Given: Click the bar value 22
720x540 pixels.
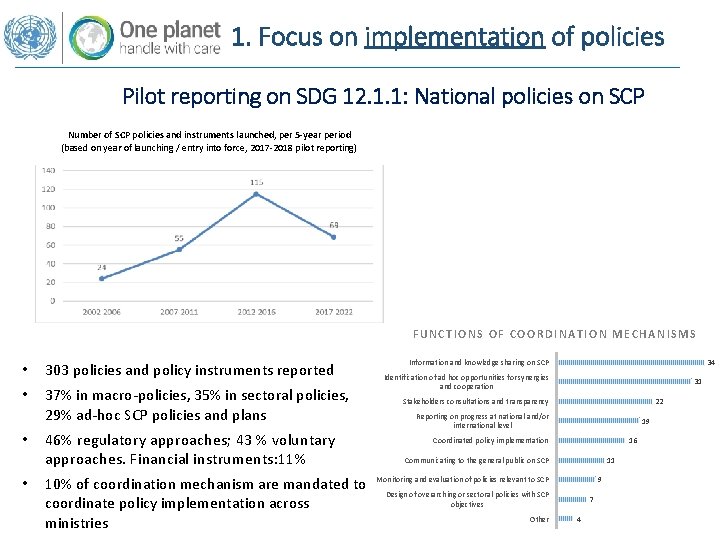Looking at the screenshot, I should (x=659, y=401).
